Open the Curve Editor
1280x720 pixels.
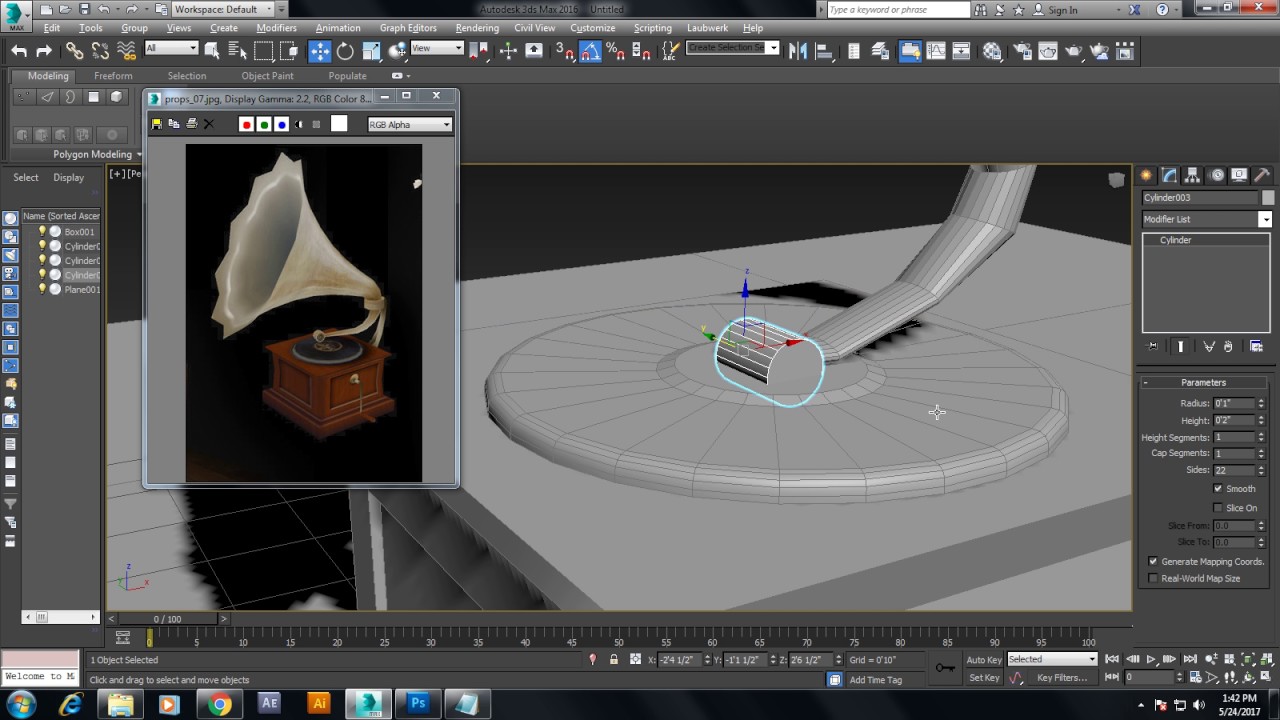pos(936,51)
